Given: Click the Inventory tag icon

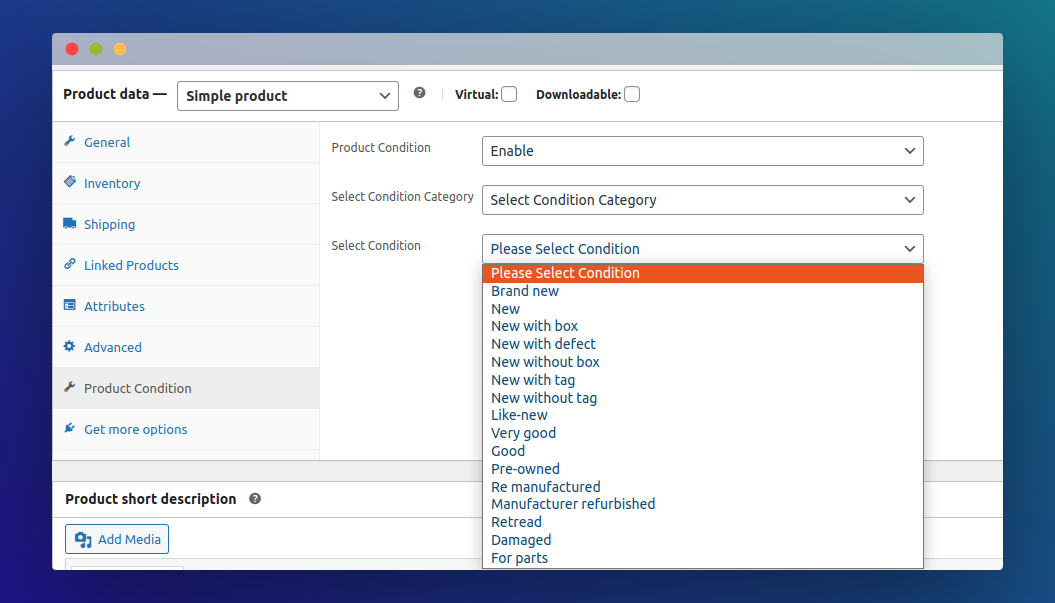Looking at the screenshot, I should pos(70,183).
